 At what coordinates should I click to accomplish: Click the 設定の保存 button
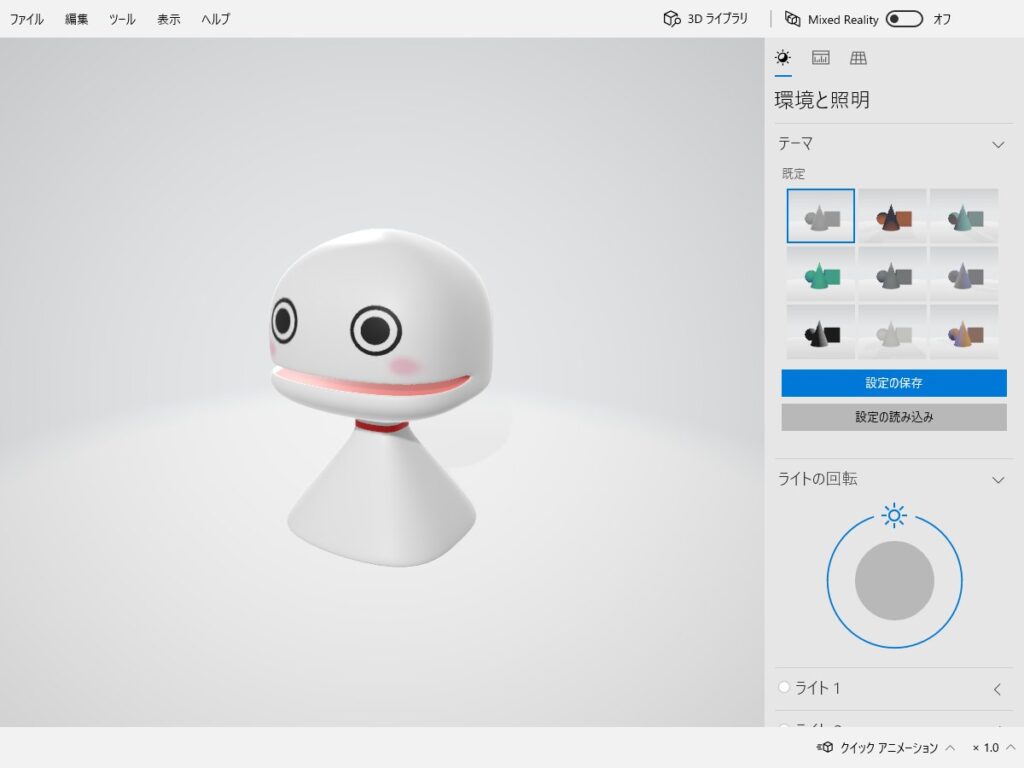click(894, 383)
